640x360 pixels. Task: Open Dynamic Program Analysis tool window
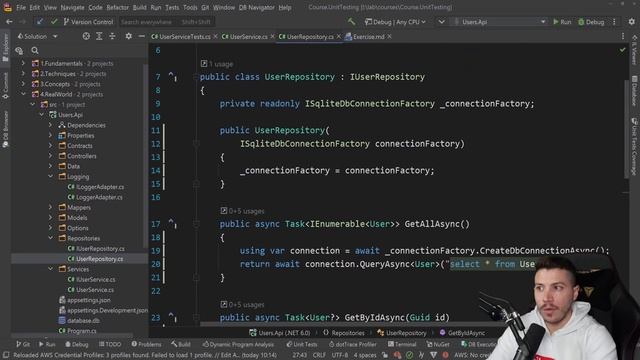tap(238, 344)
